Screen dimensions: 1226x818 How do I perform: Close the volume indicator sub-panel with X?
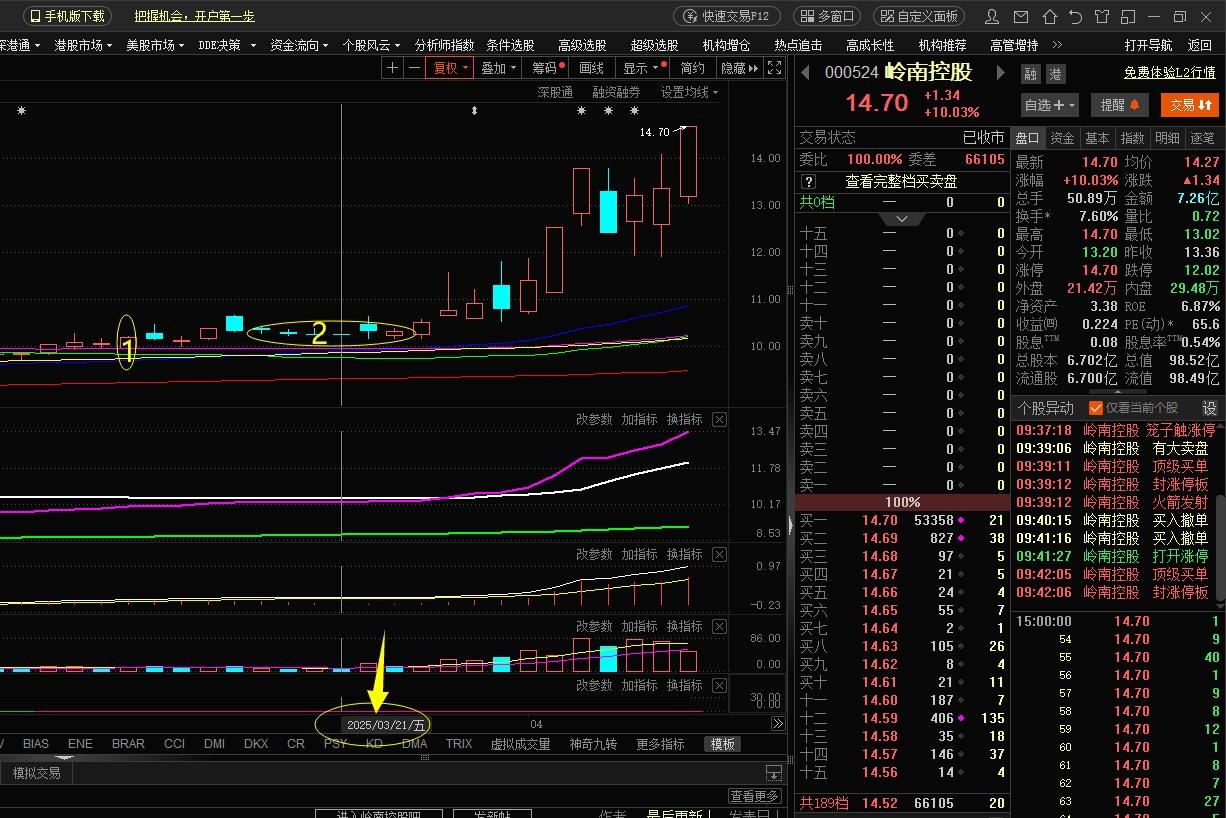719,626
